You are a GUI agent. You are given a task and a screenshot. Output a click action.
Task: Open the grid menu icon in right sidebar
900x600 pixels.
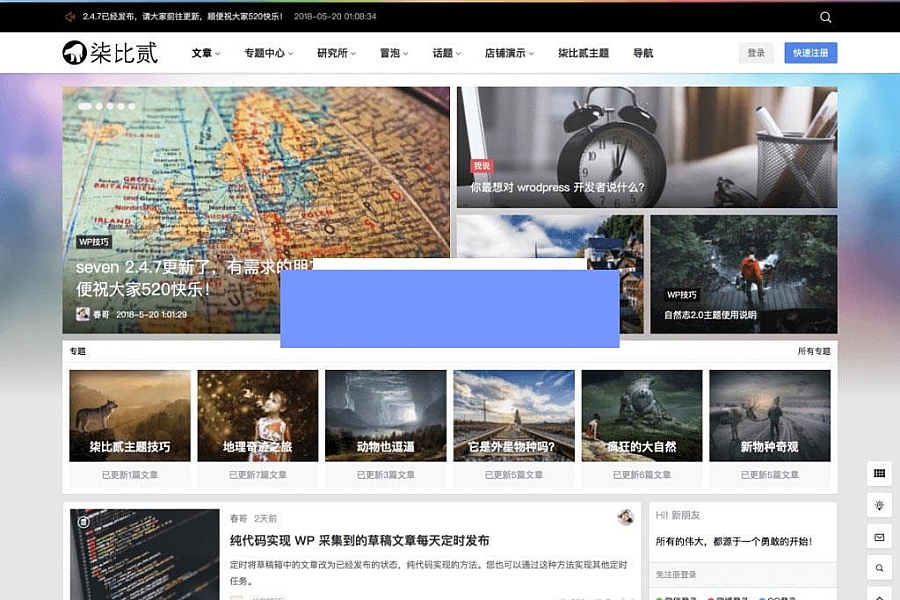[879, 473]
